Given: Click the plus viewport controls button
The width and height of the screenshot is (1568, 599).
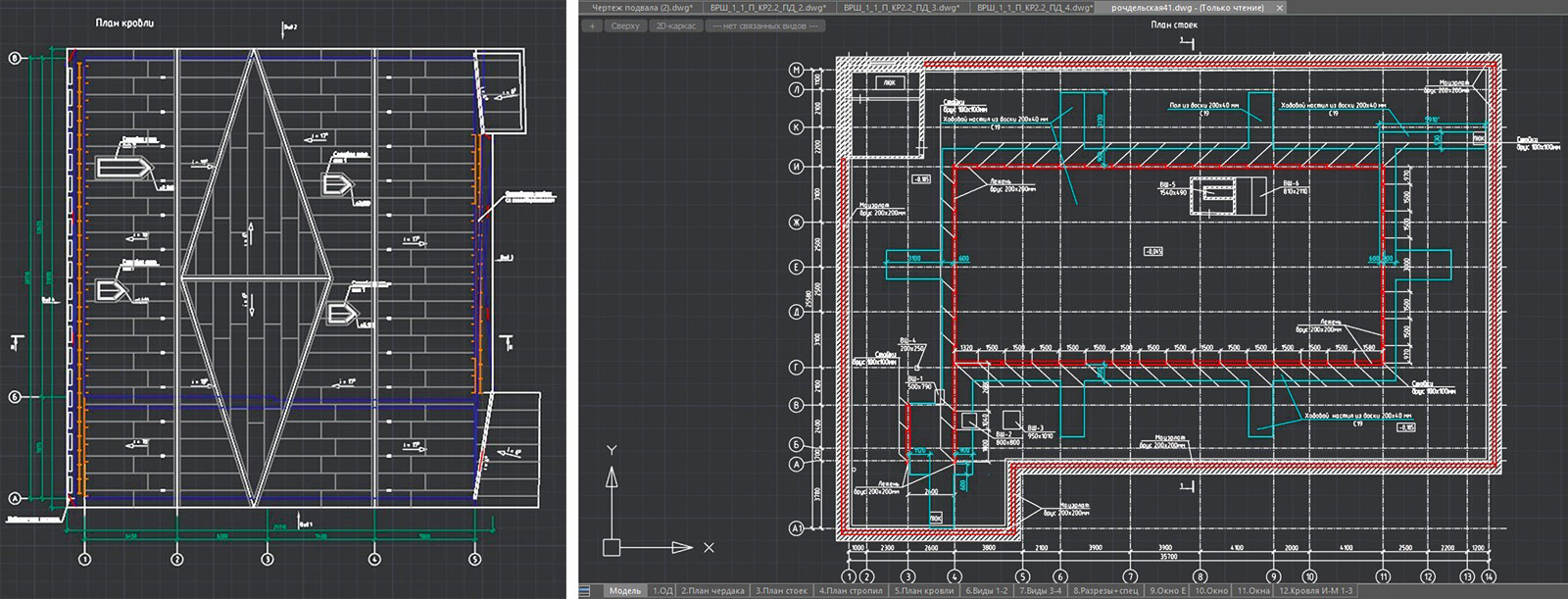Looking at the screenshot, I should [x=593, y=26].
